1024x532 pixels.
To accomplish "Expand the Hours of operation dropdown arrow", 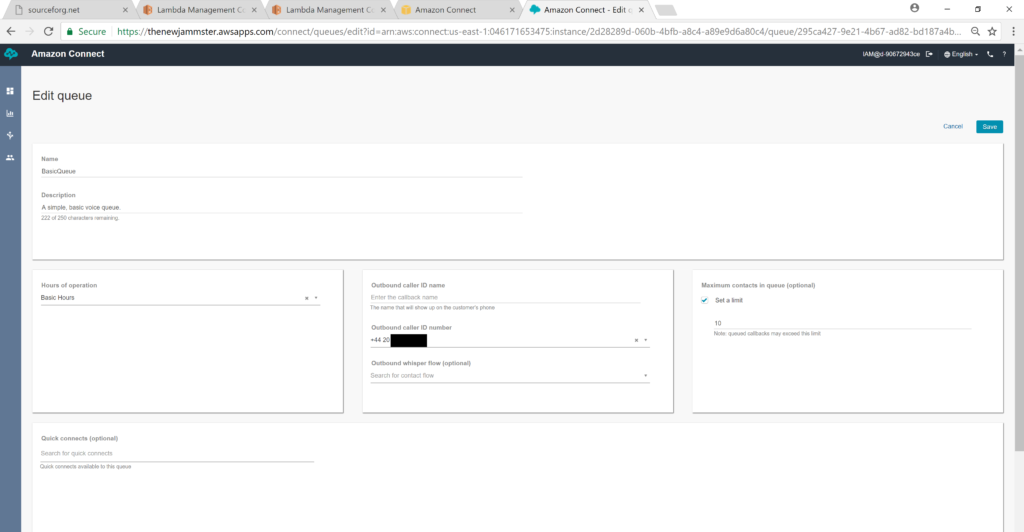I will point(316,298).
